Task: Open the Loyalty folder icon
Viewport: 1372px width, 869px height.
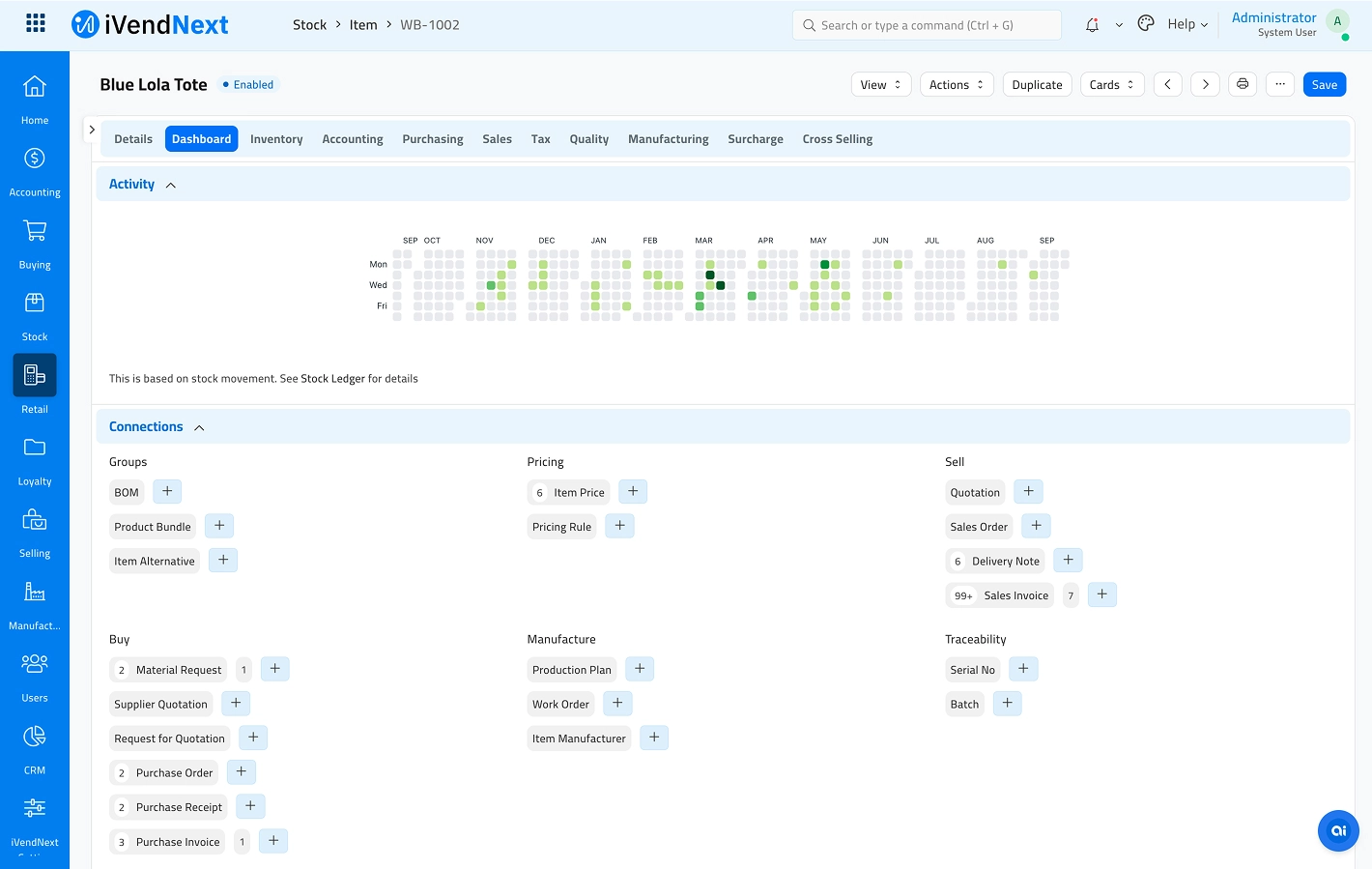Action: (x=35, y=448)
